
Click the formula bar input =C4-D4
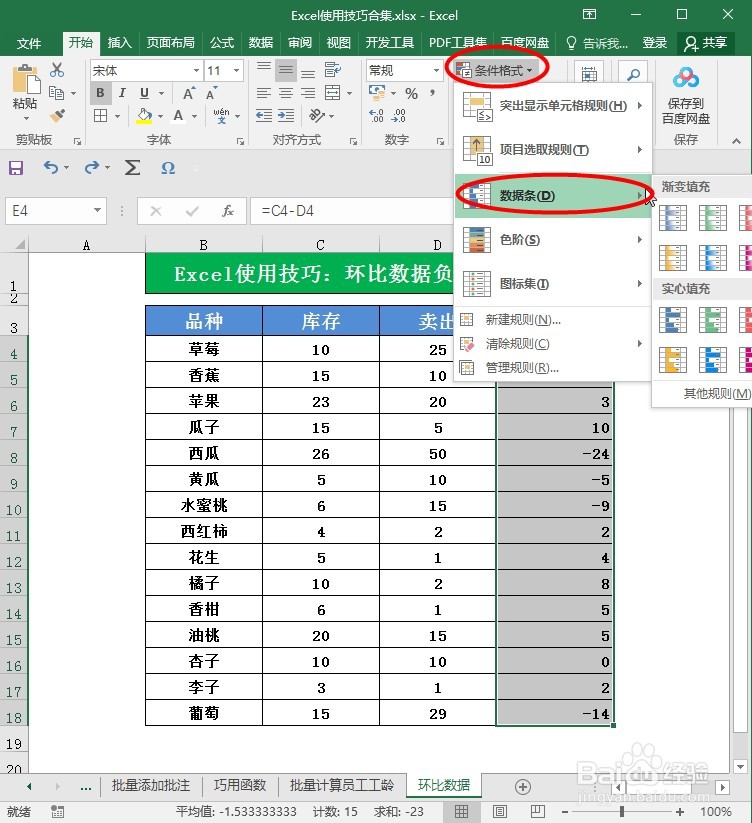tap(352, 211)
